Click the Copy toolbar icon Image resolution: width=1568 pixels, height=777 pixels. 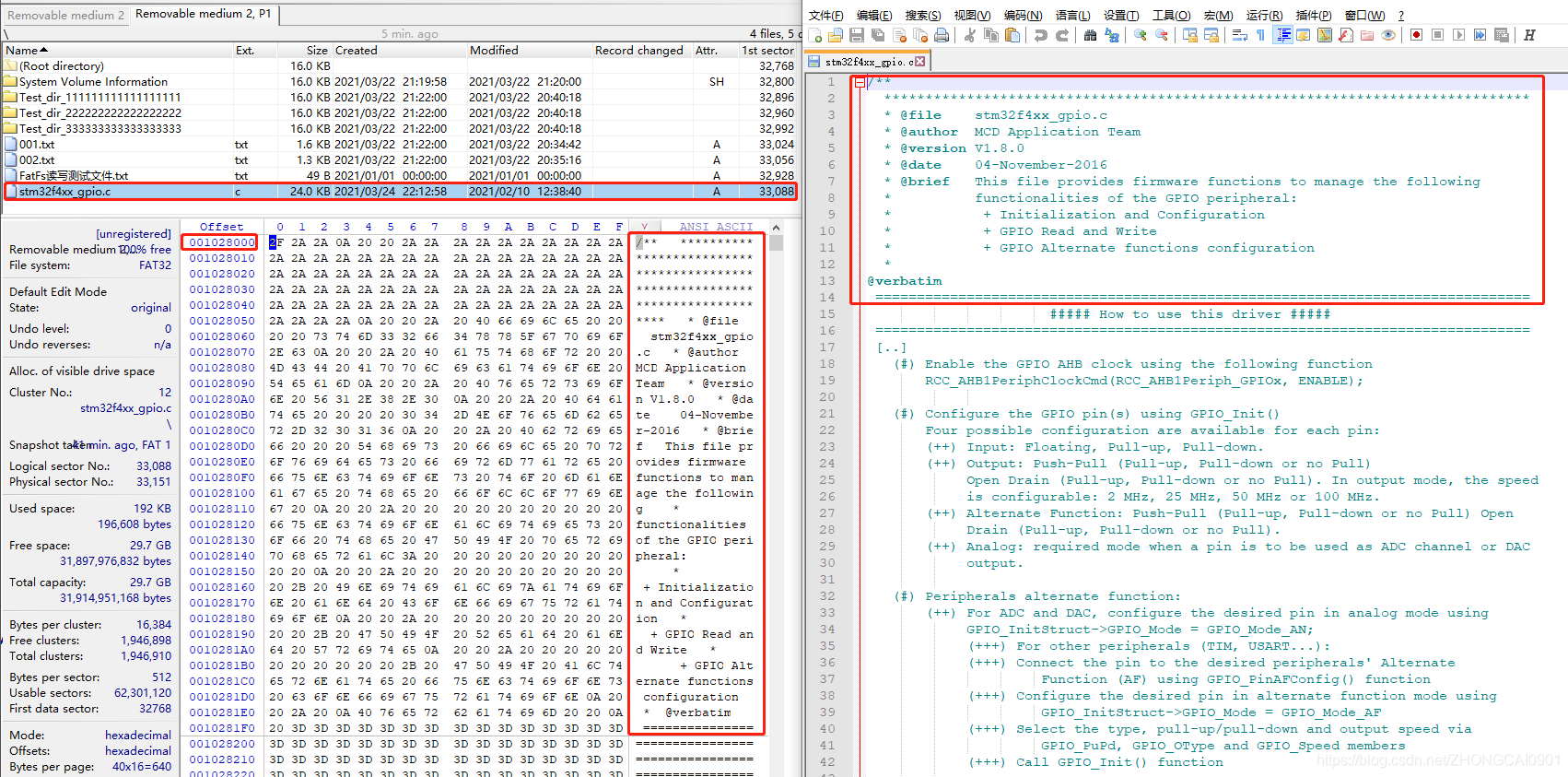coord(991,35)
